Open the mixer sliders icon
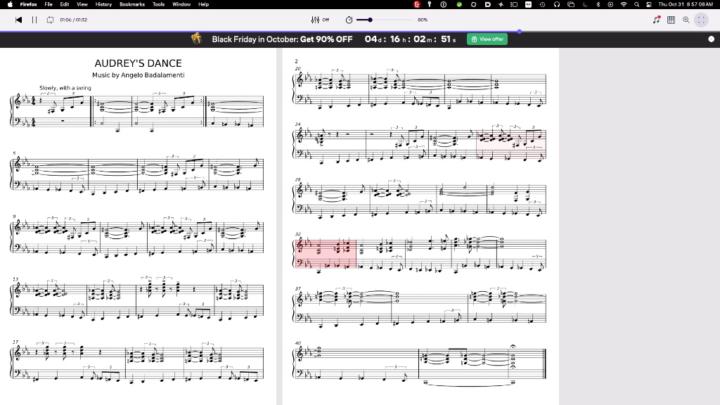720x405 pixels. pos(315,20)
